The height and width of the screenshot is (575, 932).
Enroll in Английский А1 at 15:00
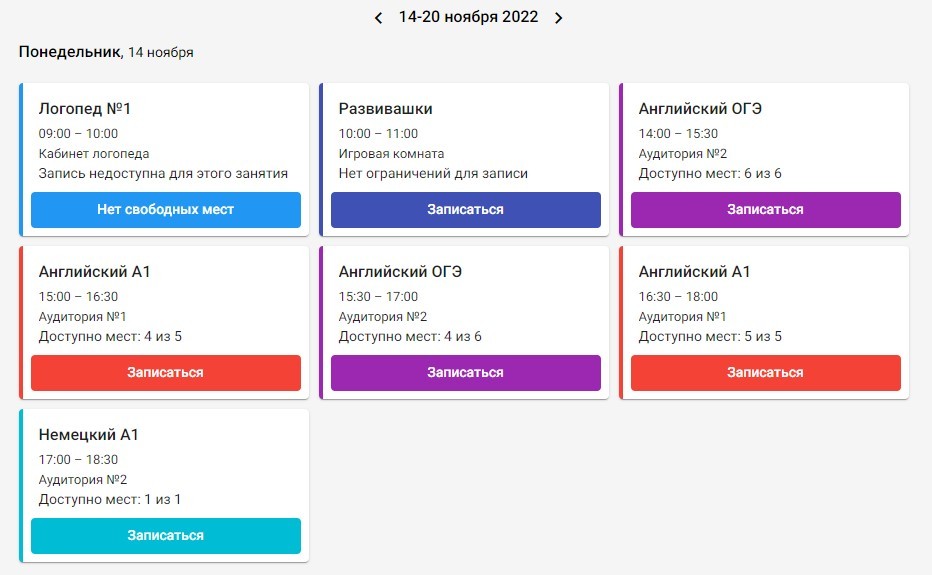coord(166,373)
